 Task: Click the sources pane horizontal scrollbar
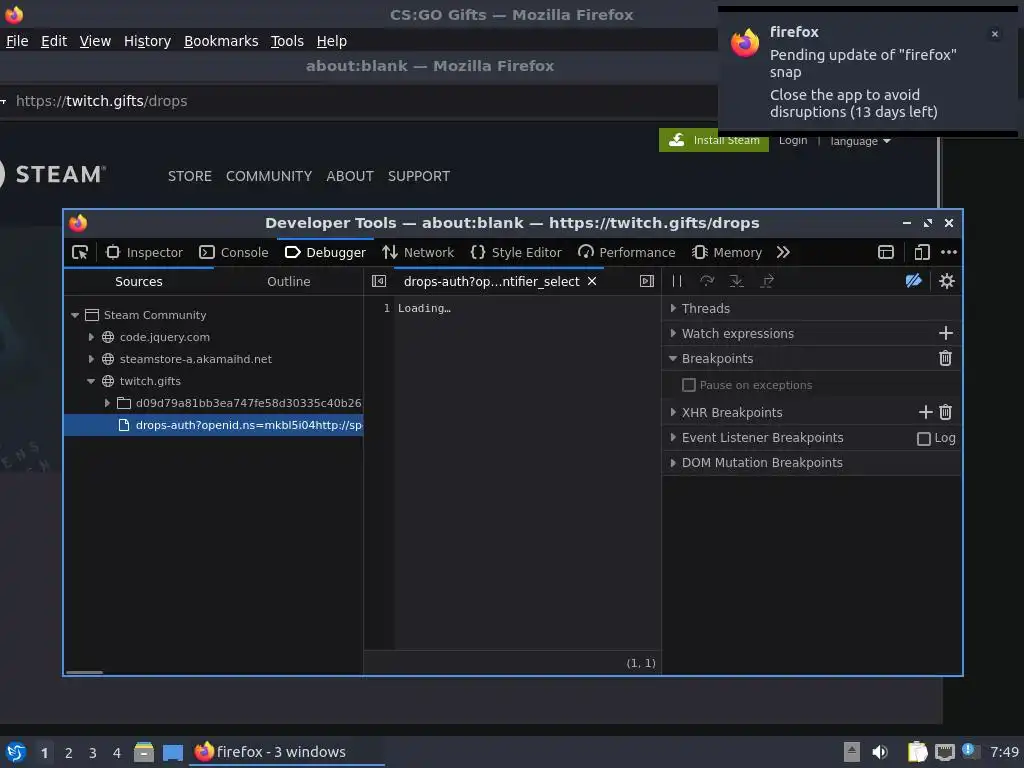(84, 672)
